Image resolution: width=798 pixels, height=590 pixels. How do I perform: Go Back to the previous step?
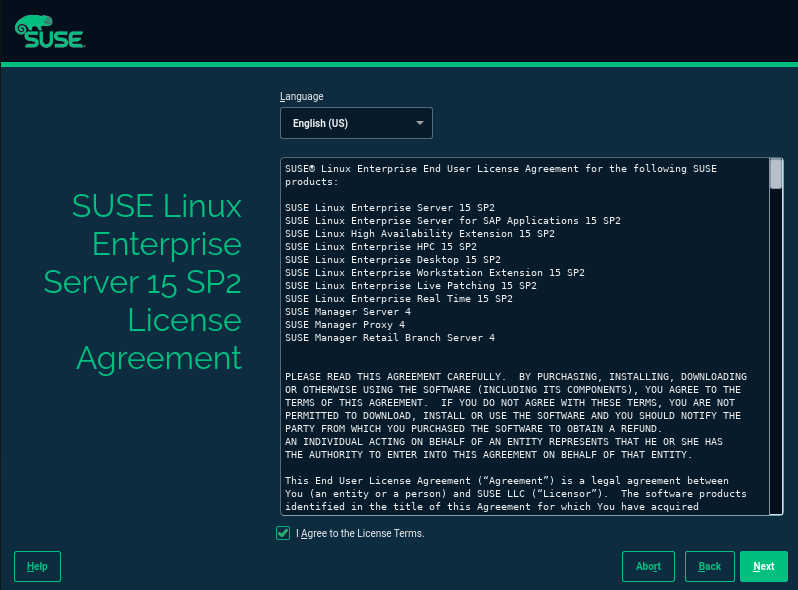pos(709,566)
